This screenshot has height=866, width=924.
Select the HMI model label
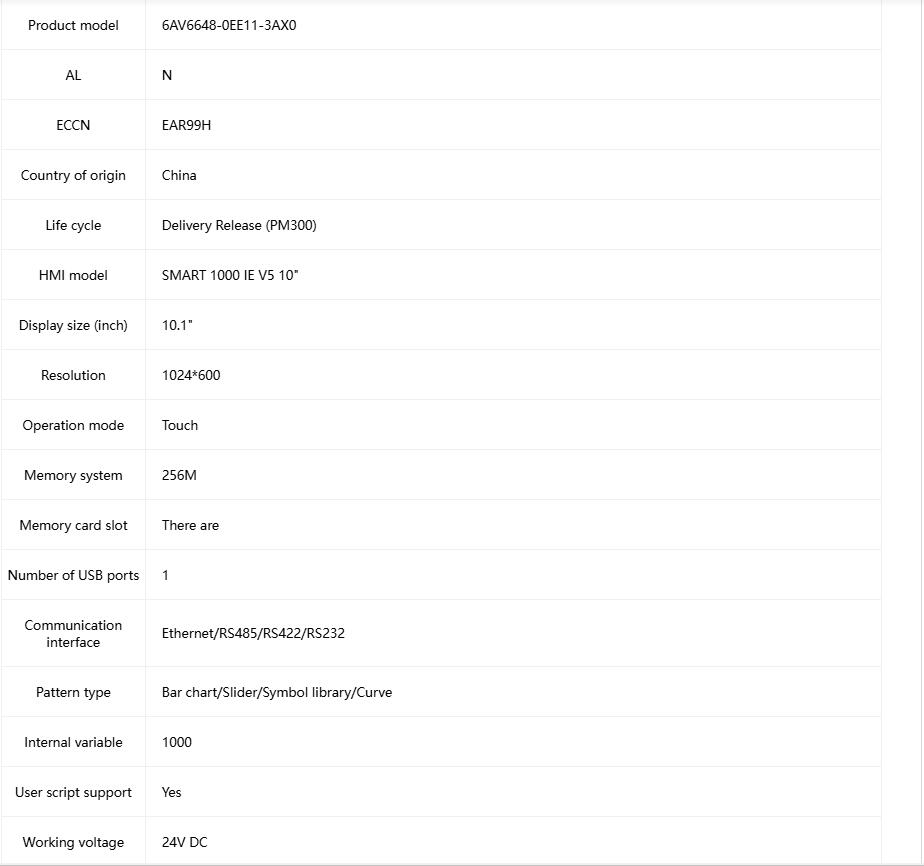click(73, 275)
